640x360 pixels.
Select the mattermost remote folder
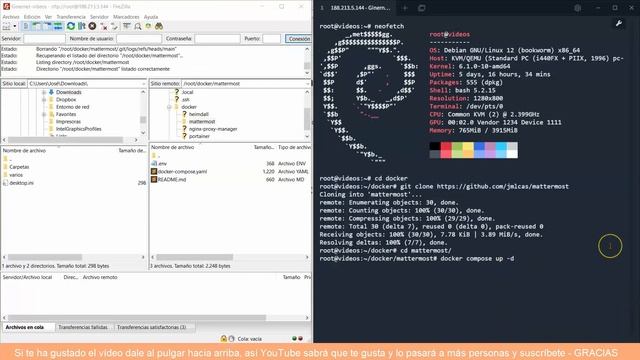pos(202,122)
